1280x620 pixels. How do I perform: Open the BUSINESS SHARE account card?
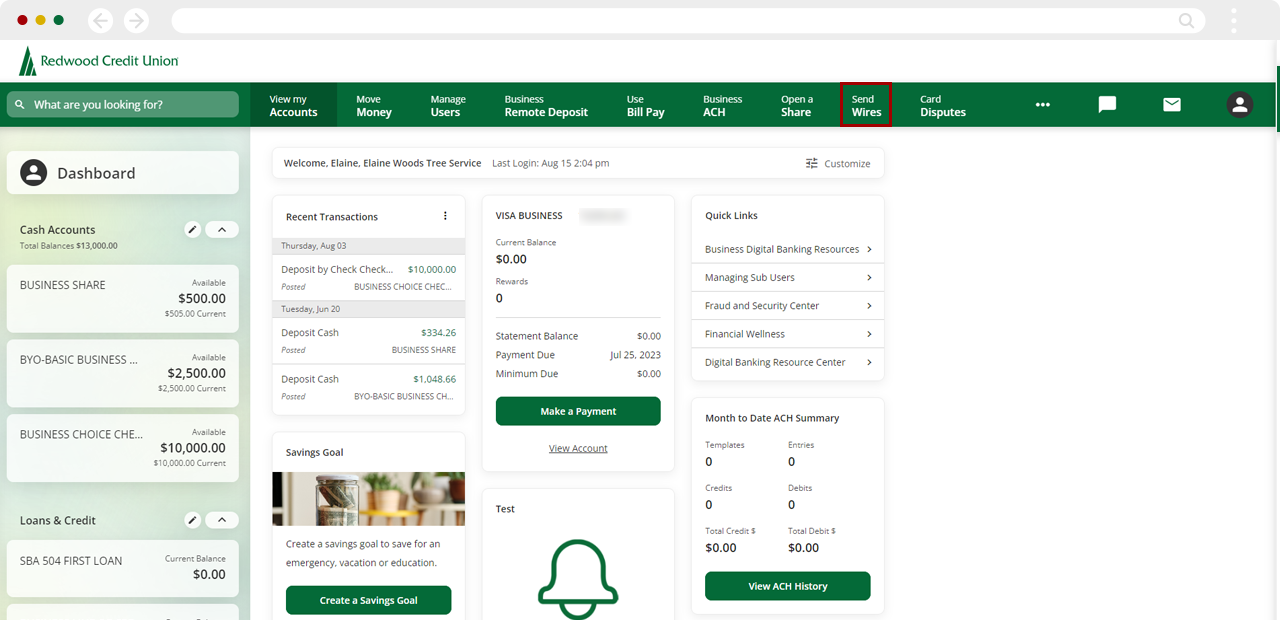click(x=123, y=299)
